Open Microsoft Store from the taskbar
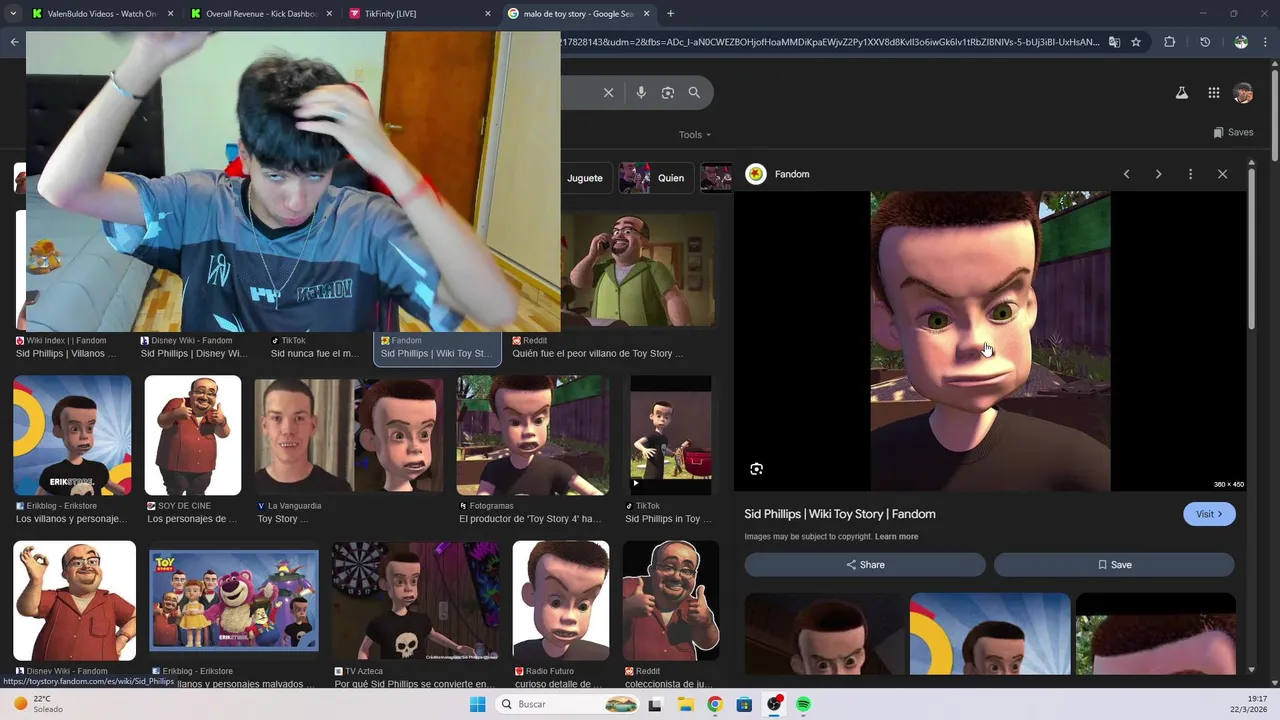 click(x=744, y=704)
